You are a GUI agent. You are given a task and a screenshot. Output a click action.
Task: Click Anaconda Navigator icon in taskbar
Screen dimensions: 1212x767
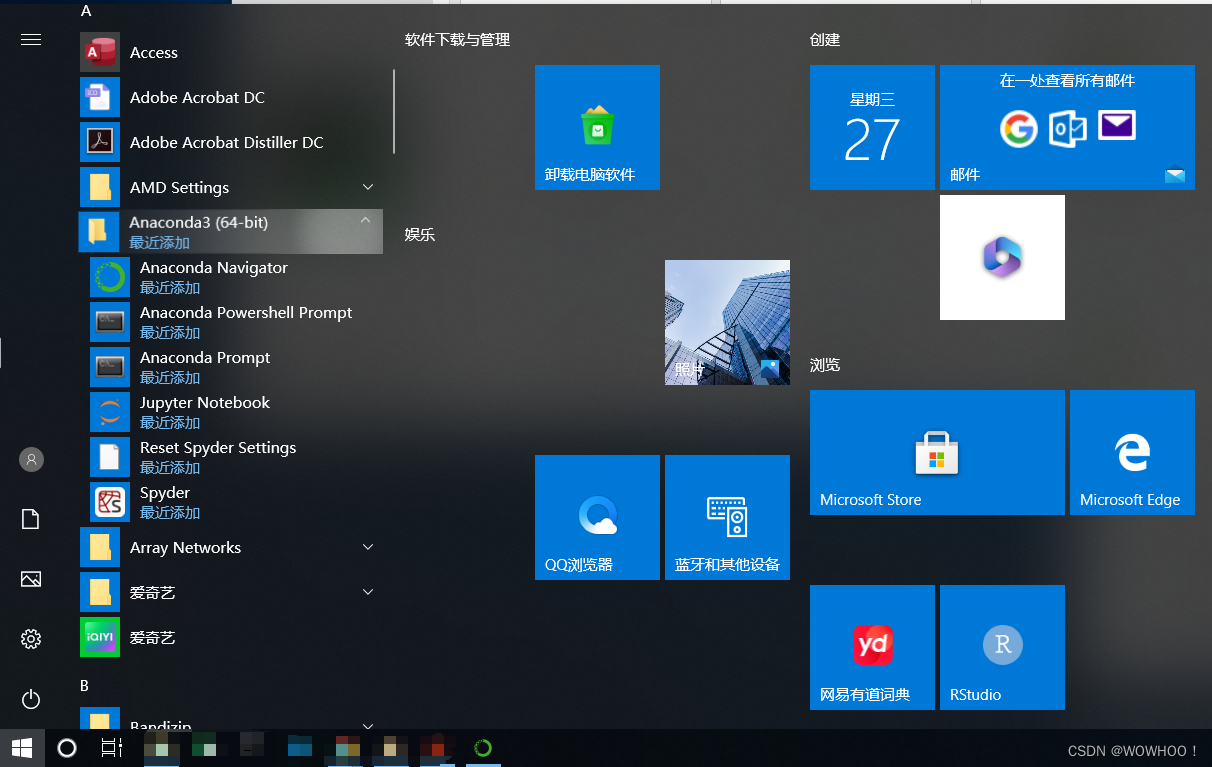click(482, 748)
